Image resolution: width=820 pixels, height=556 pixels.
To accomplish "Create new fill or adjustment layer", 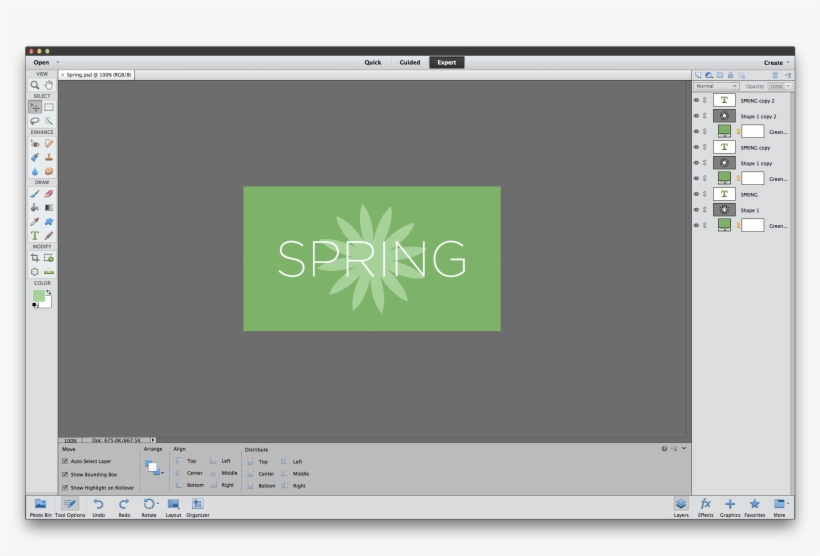I will click(709, 75).
